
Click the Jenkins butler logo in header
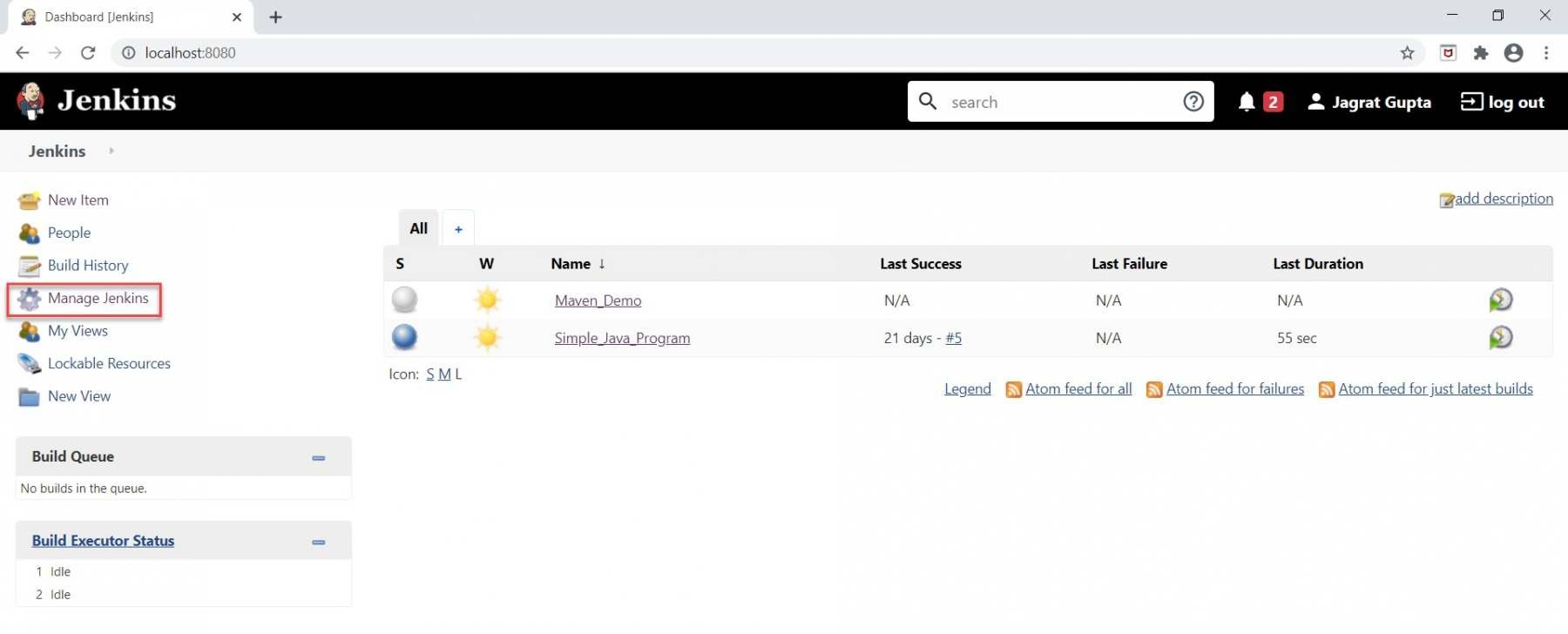click(x=30, y=101)
